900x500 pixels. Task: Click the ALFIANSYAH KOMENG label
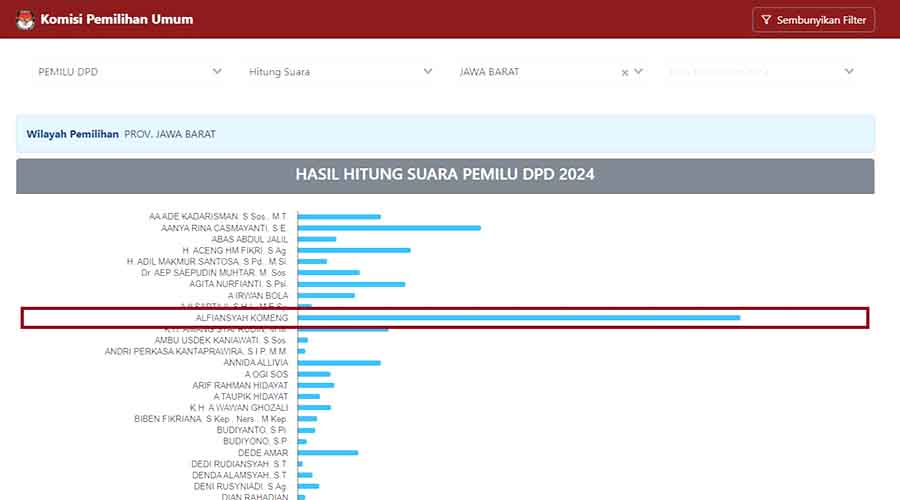[242, 317]
